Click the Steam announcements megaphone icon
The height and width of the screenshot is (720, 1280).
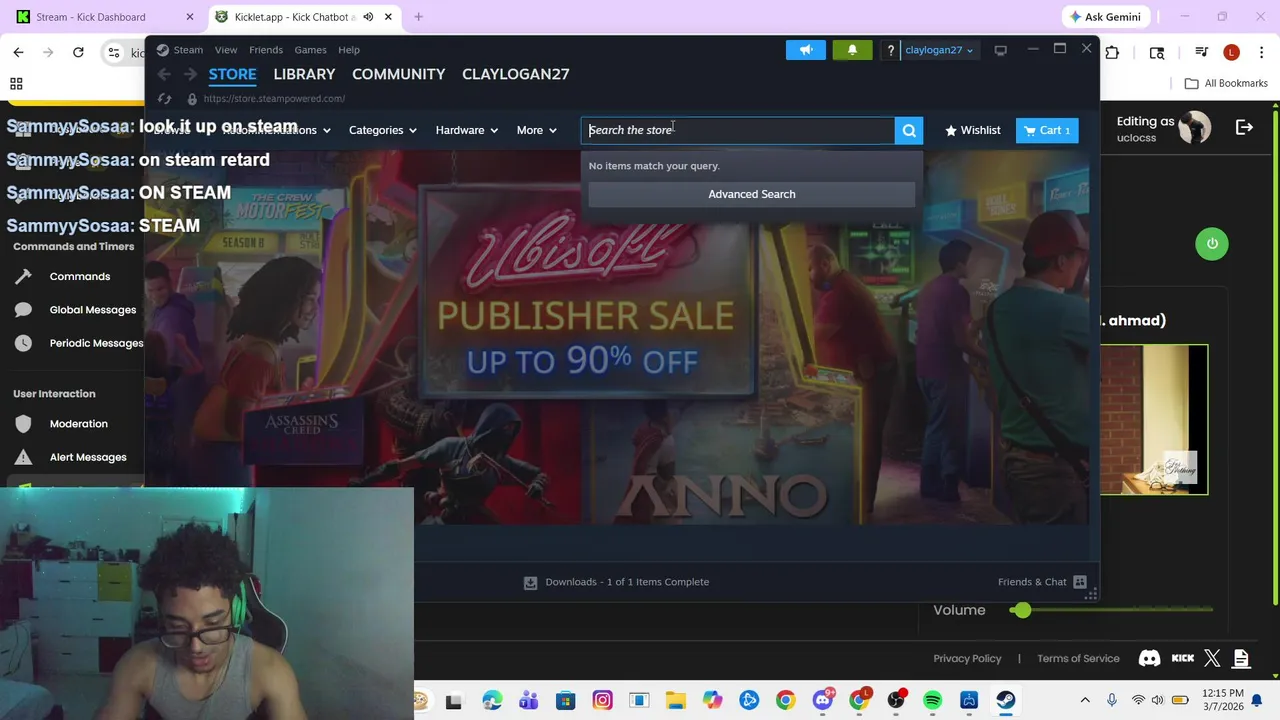pos(806,50)
